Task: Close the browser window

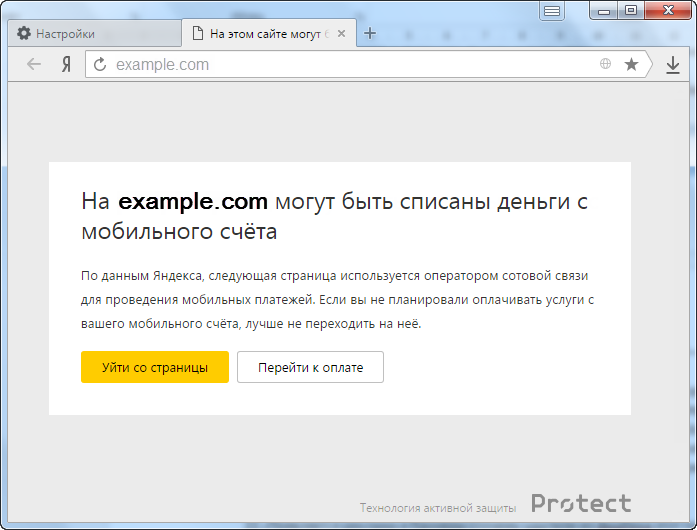Action: 668,10
